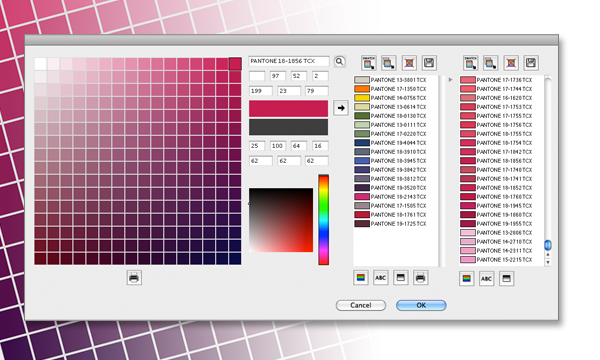Click the PANTONE 18-1856 TCX name field
Viewport: 600px width, 360px height.
(289, 61)
